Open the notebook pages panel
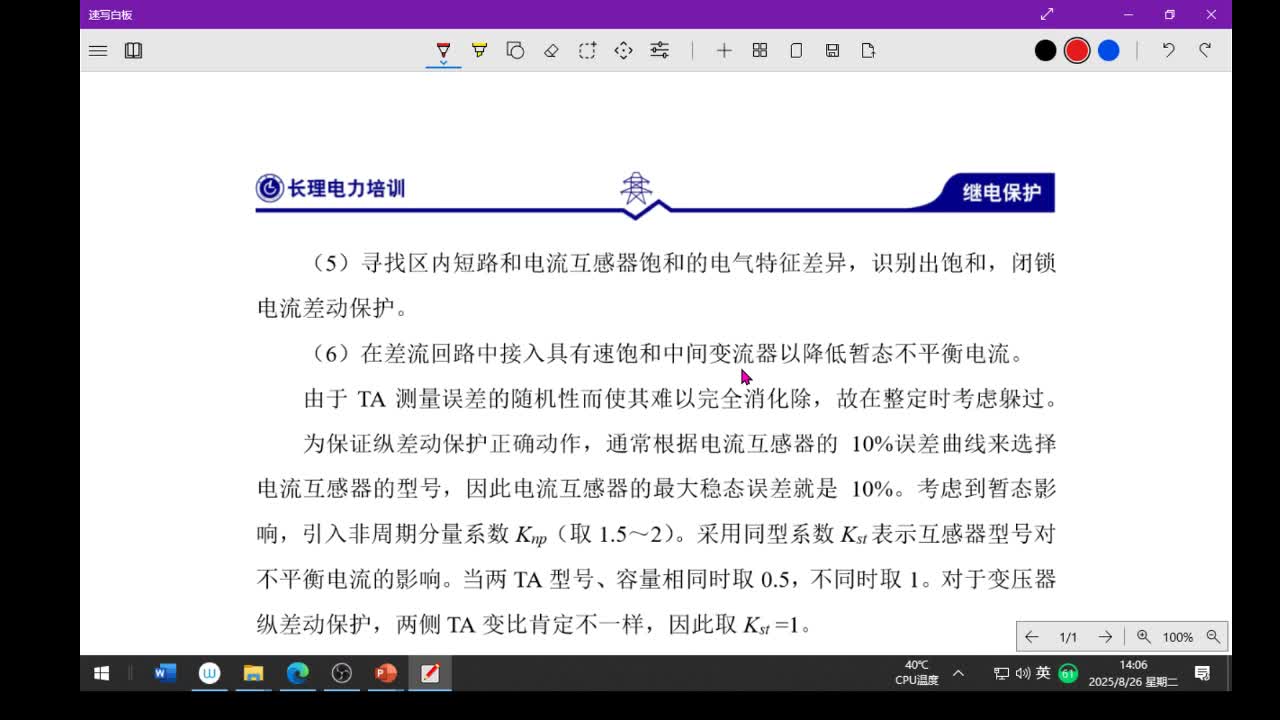This screenshot has width=1280, height=720. click(133, 50)
